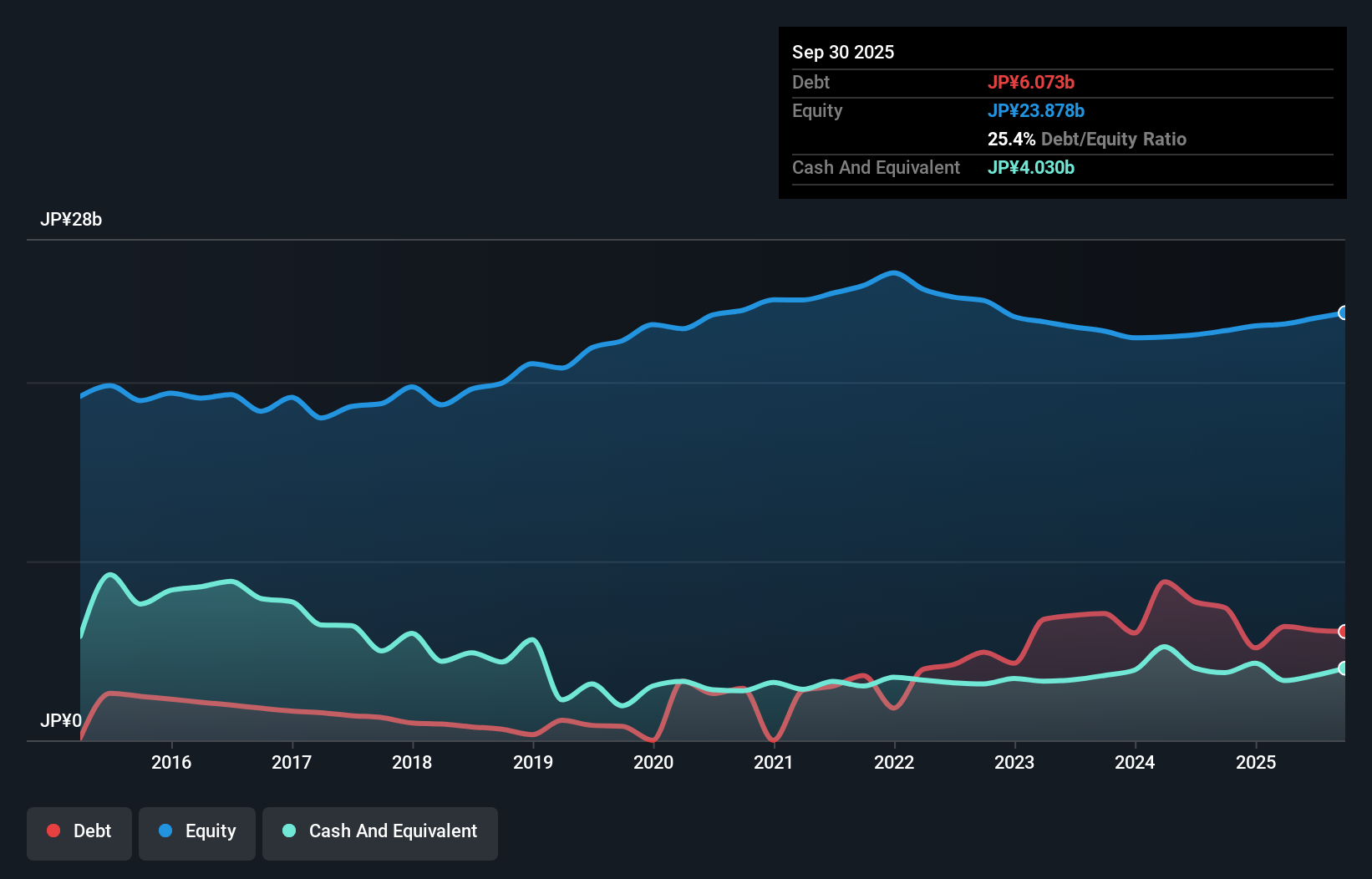Image resolution: width=1372 pixels, height=879 pixels.
Task: Select the 2021 x-axis label
Action: (x=774, y=762)
